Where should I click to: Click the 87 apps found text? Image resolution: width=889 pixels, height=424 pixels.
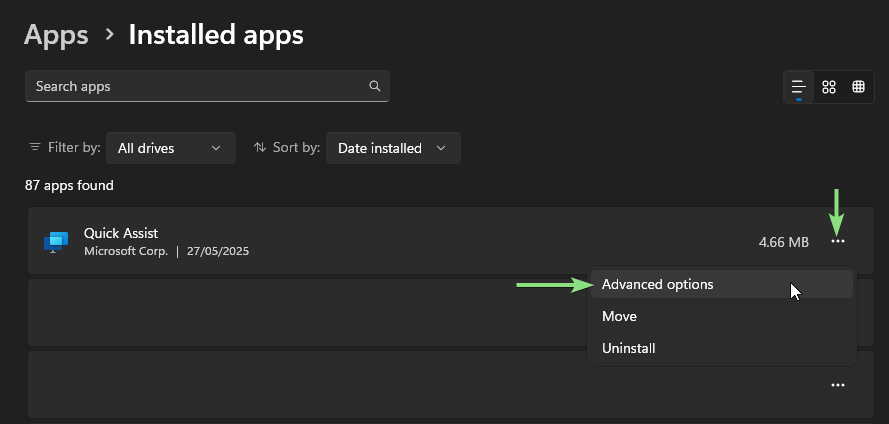pyautogui.click(x=69, y=185)
